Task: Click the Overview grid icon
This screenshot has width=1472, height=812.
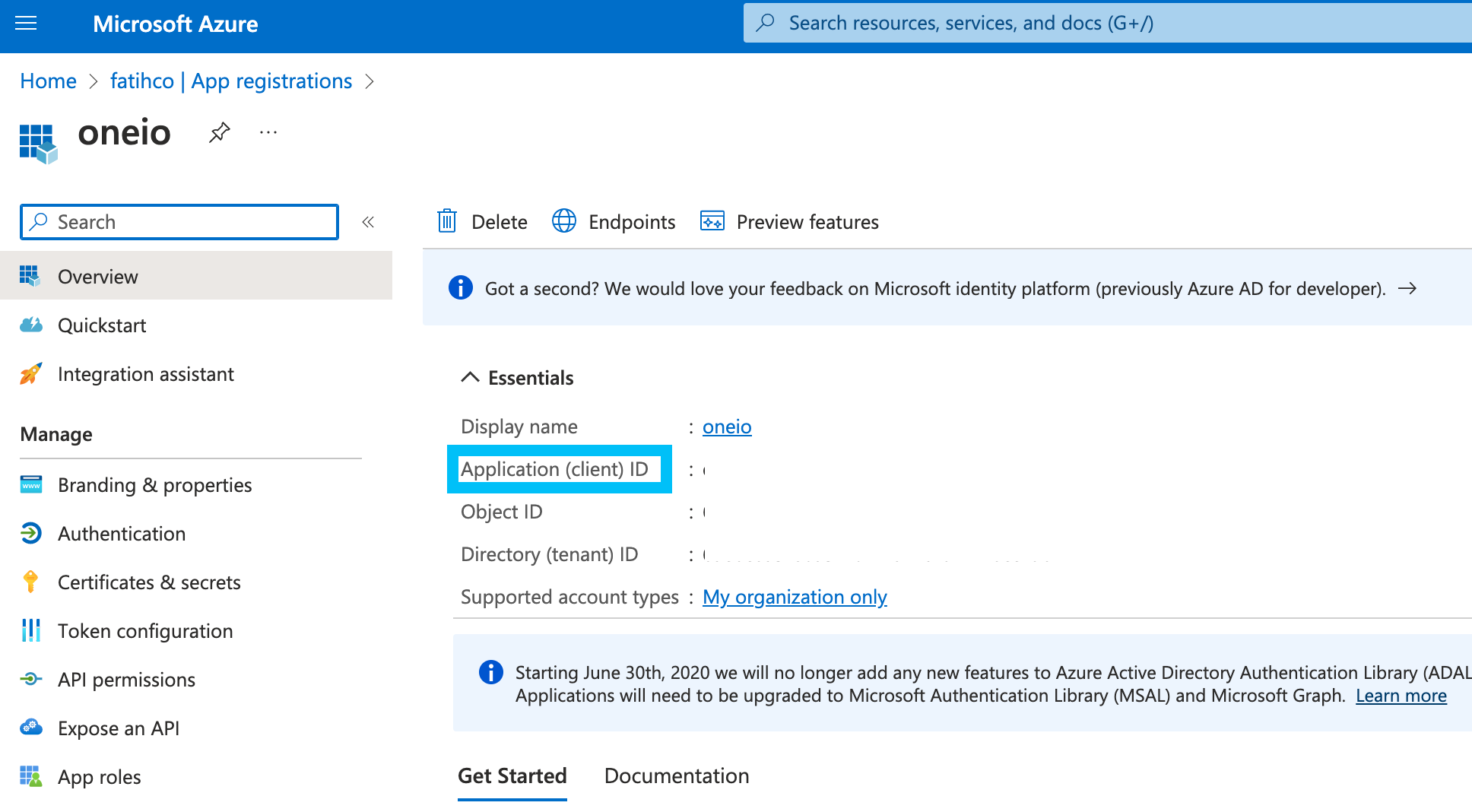Action: tap(30, 276)
